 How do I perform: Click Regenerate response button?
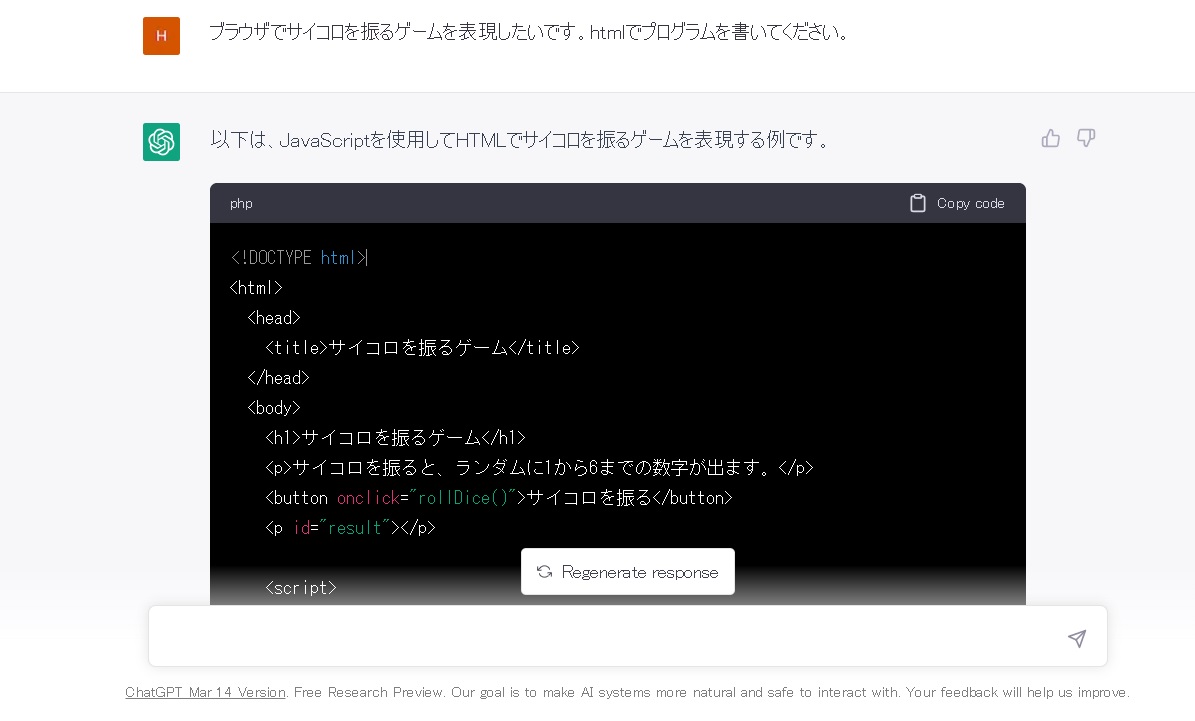628,572
